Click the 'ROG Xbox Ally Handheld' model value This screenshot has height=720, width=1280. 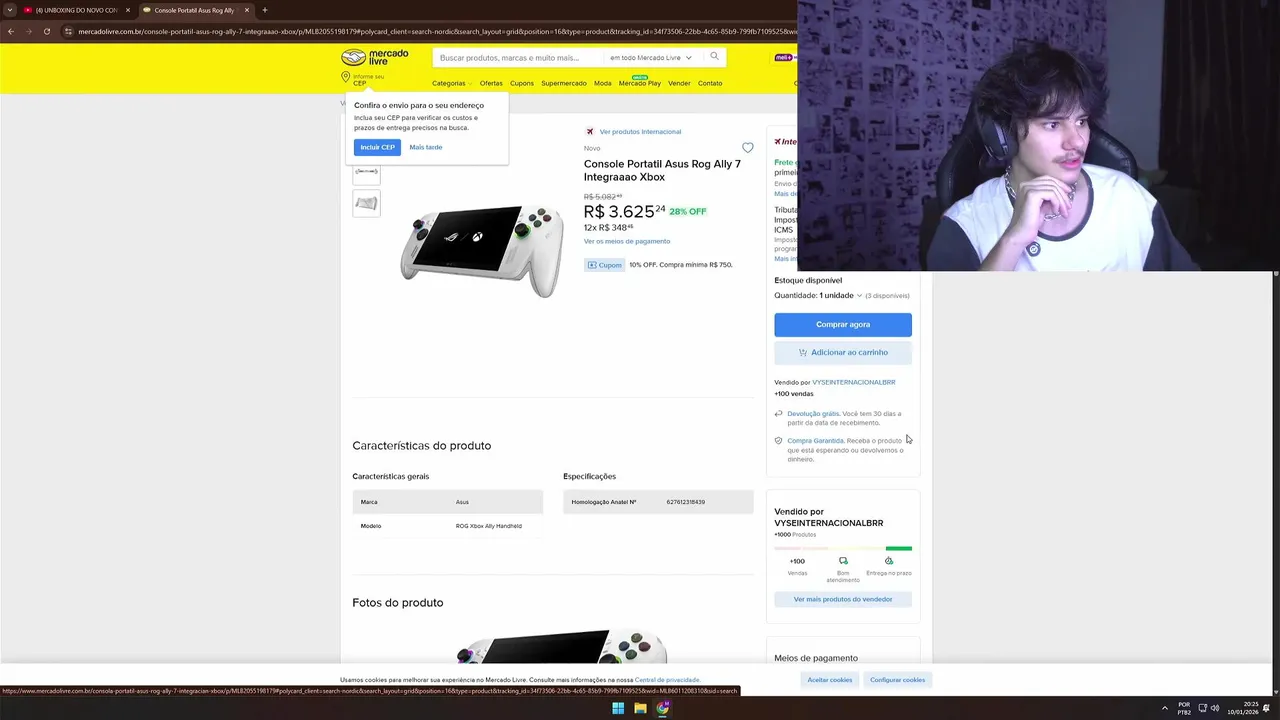point(489,526)
